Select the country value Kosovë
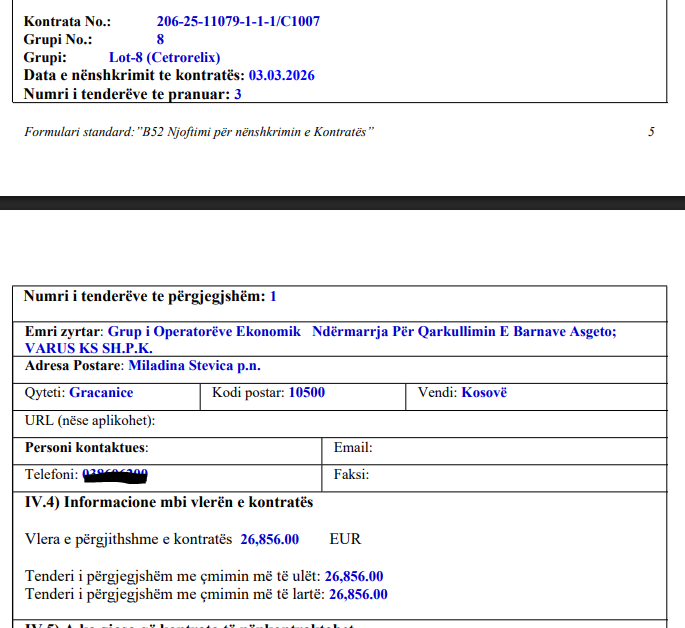 coord(484,393)
